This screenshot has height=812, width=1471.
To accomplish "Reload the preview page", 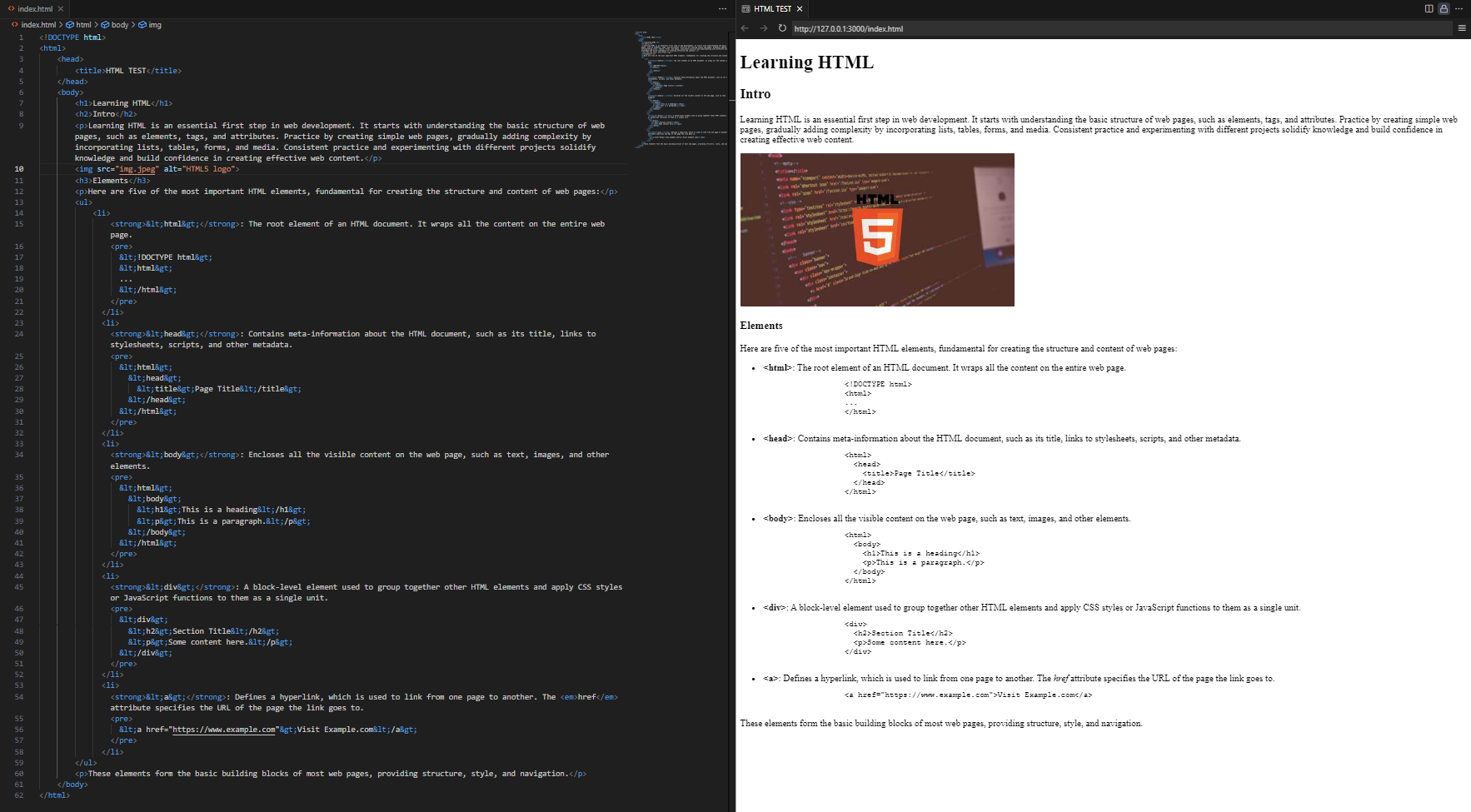I will tap(782, 28).
